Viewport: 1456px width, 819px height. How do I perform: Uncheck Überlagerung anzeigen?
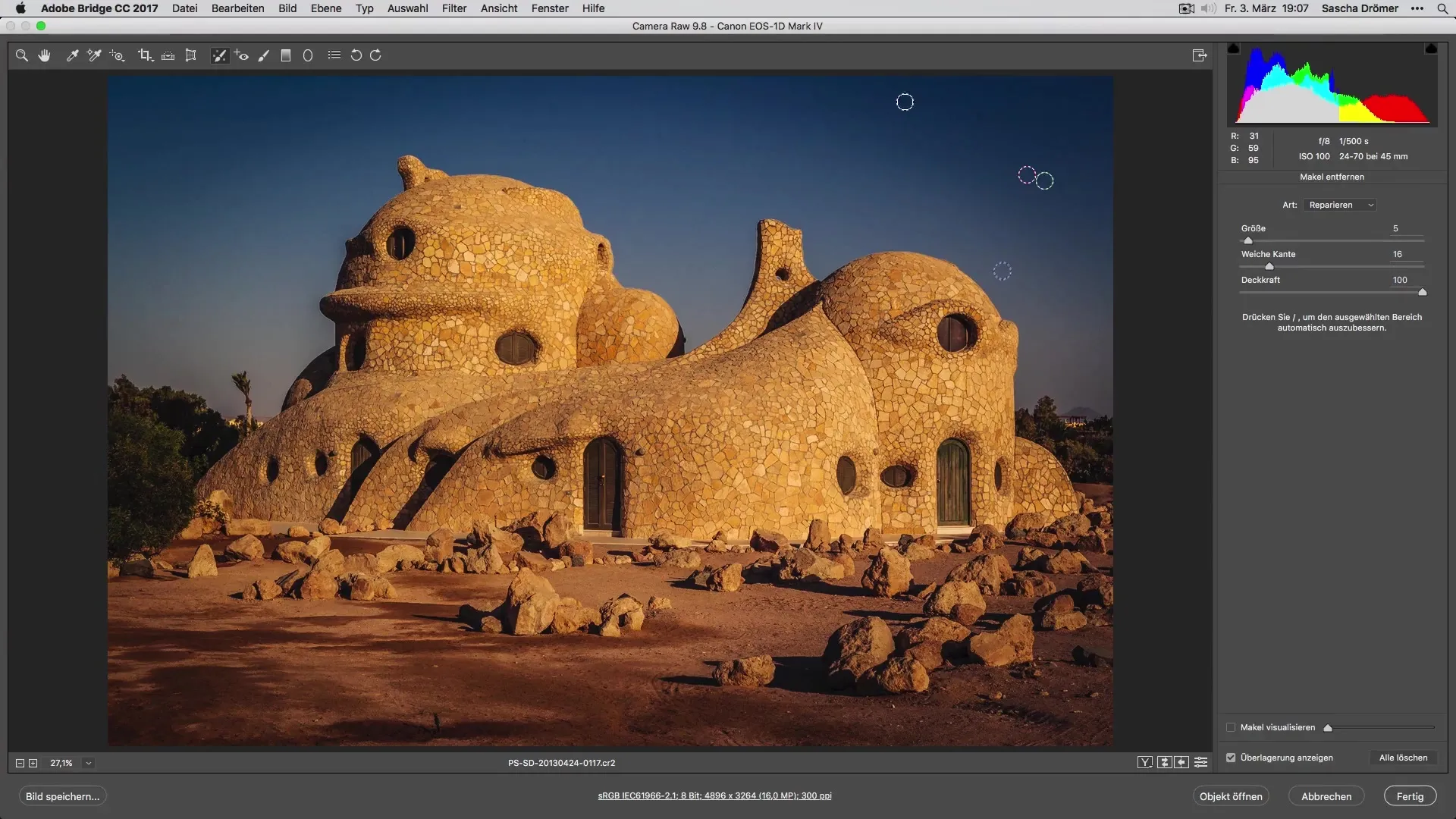click(1231, 758)
